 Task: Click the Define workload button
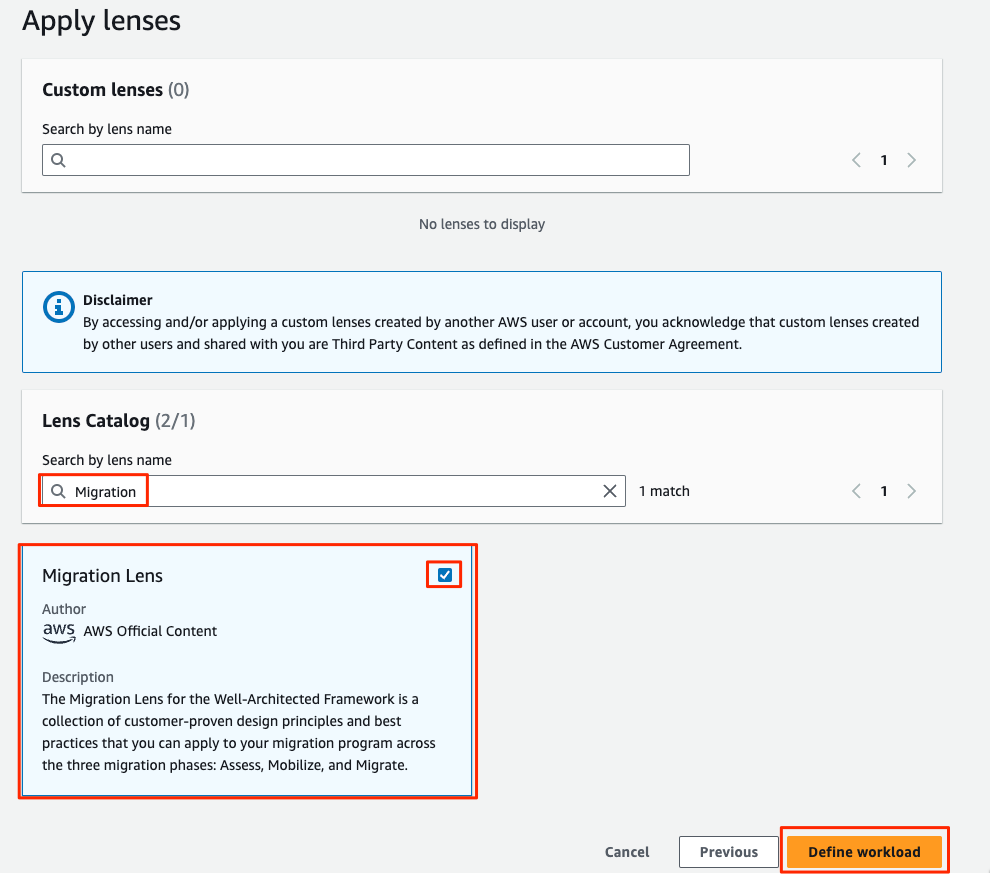[x=864, y=852]
